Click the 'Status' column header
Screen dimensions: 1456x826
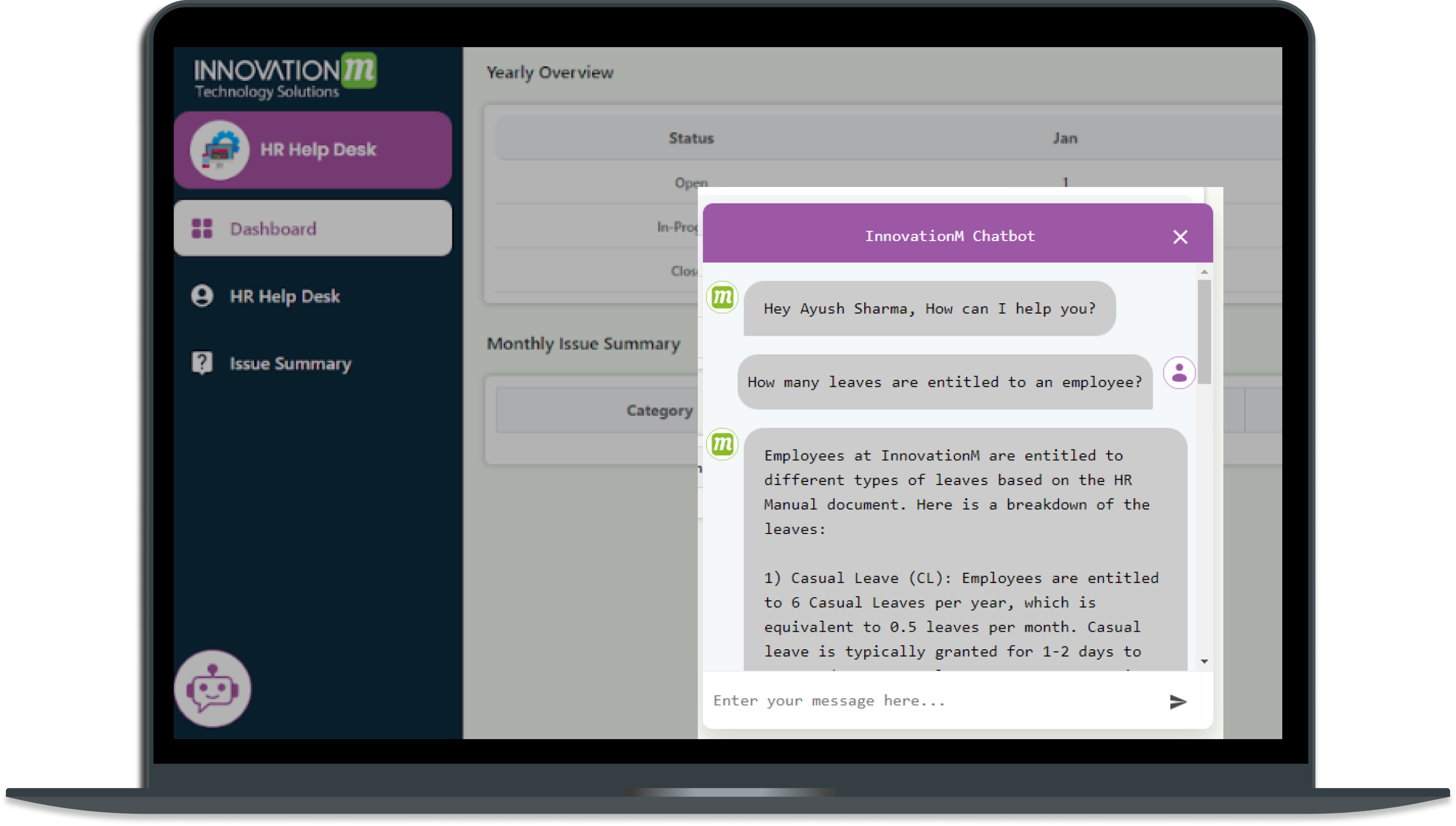click(x=691, y=138)
